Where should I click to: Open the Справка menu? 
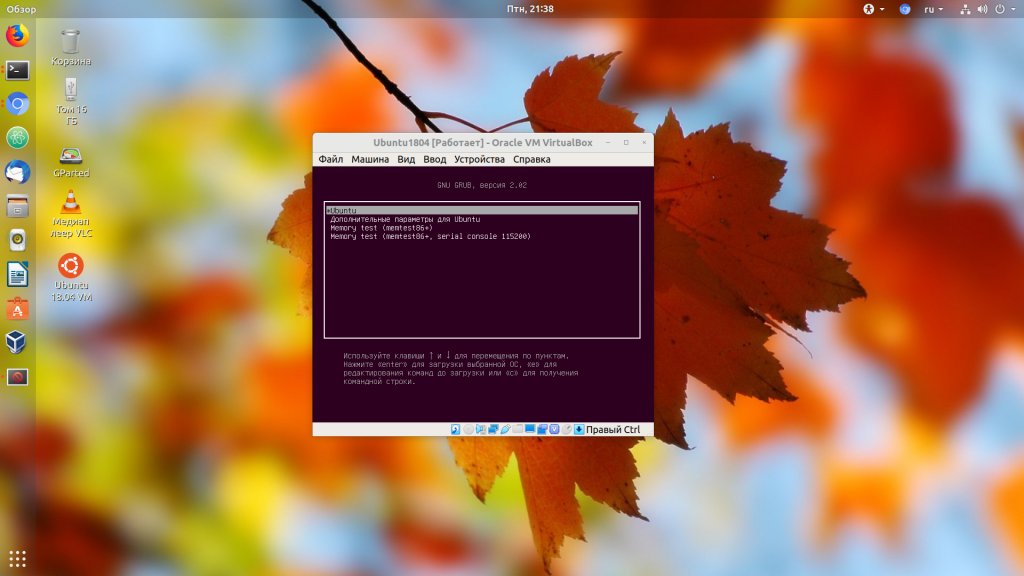(x=531, y=160)
